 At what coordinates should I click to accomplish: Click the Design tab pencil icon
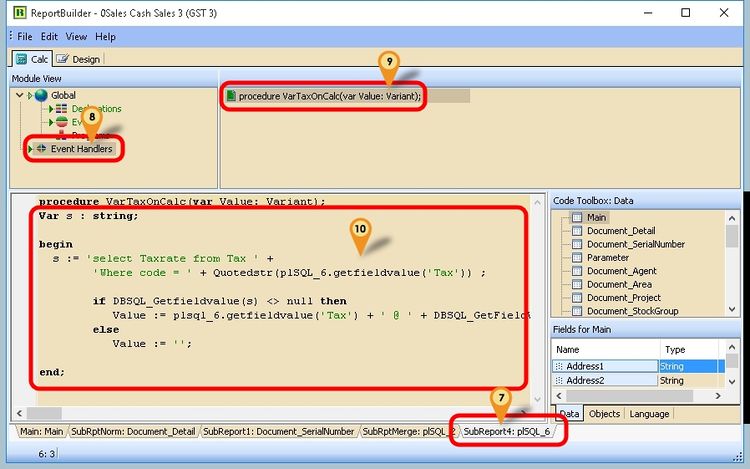pyautogui.click(x=62, y=59)
